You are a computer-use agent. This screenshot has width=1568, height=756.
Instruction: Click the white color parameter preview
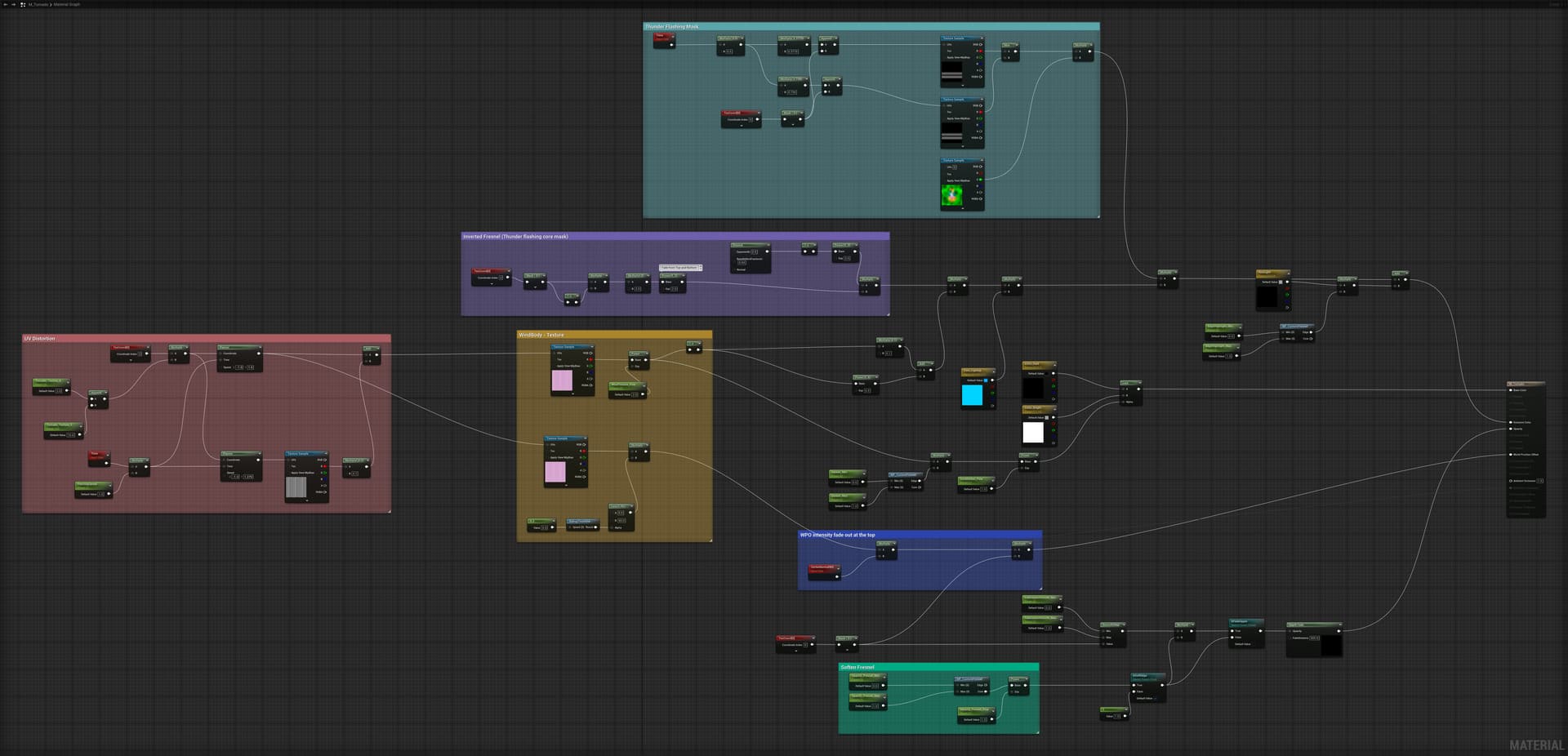(x=1033, y=432)
